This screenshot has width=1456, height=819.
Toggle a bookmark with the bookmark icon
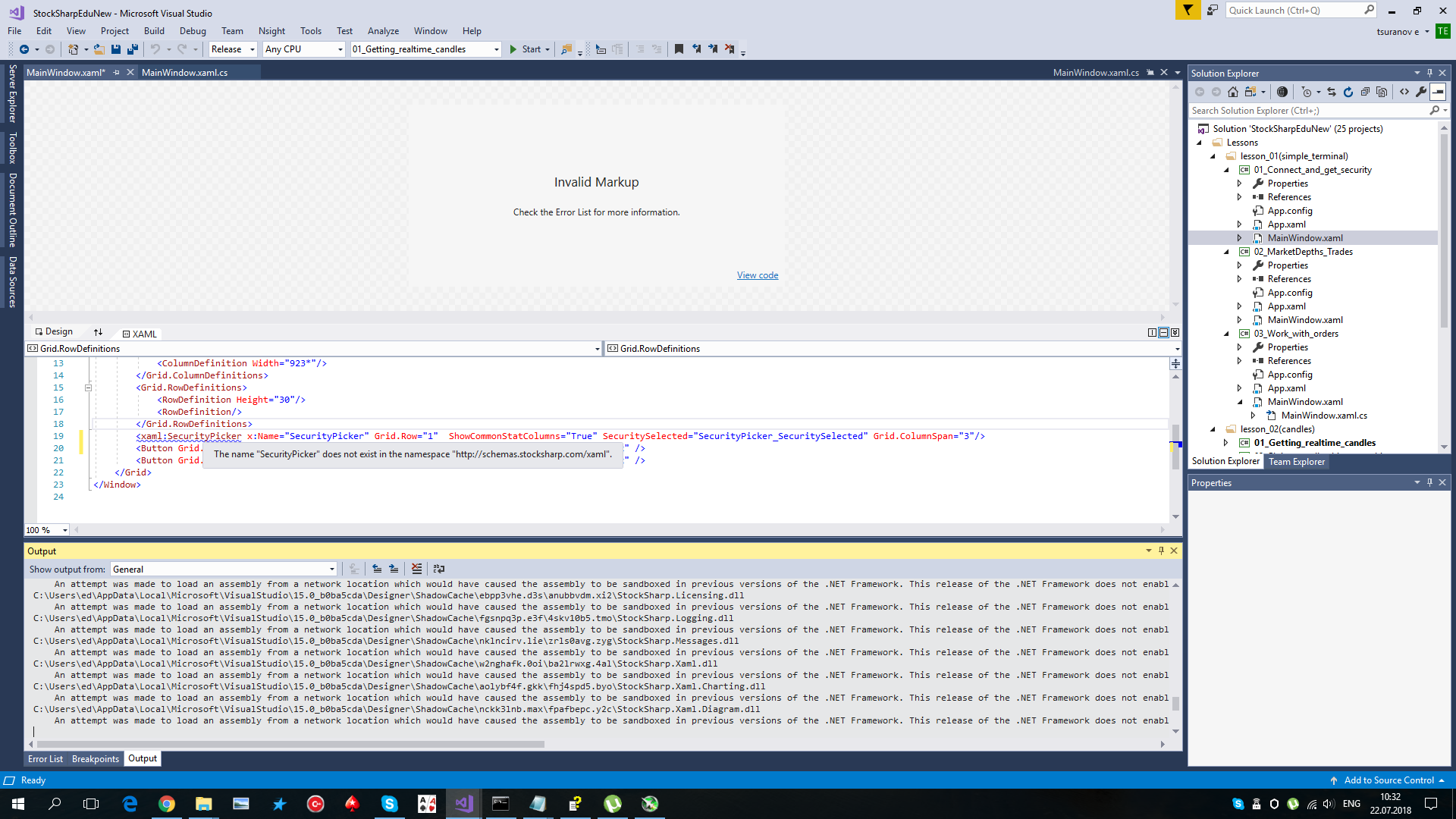click(x=679, y=49)
